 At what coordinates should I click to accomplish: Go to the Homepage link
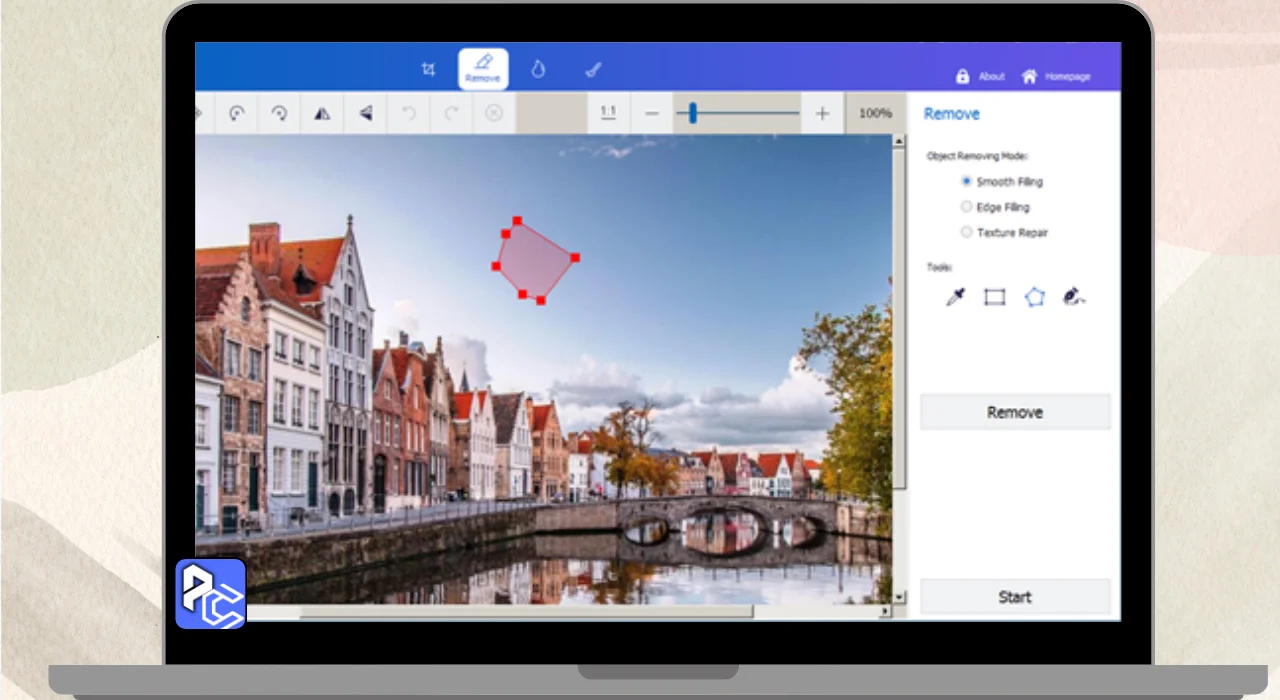tap(1056, 76)
